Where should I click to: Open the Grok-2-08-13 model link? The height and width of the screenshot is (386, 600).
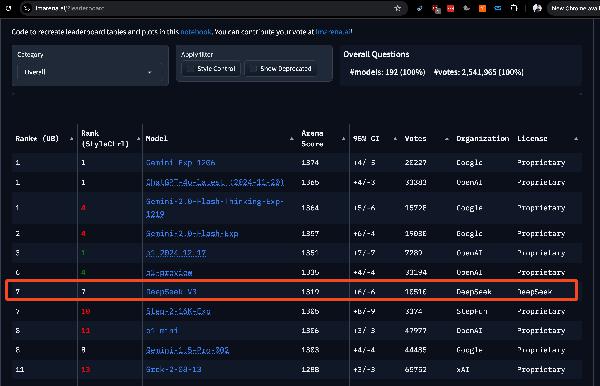[173, 370]
